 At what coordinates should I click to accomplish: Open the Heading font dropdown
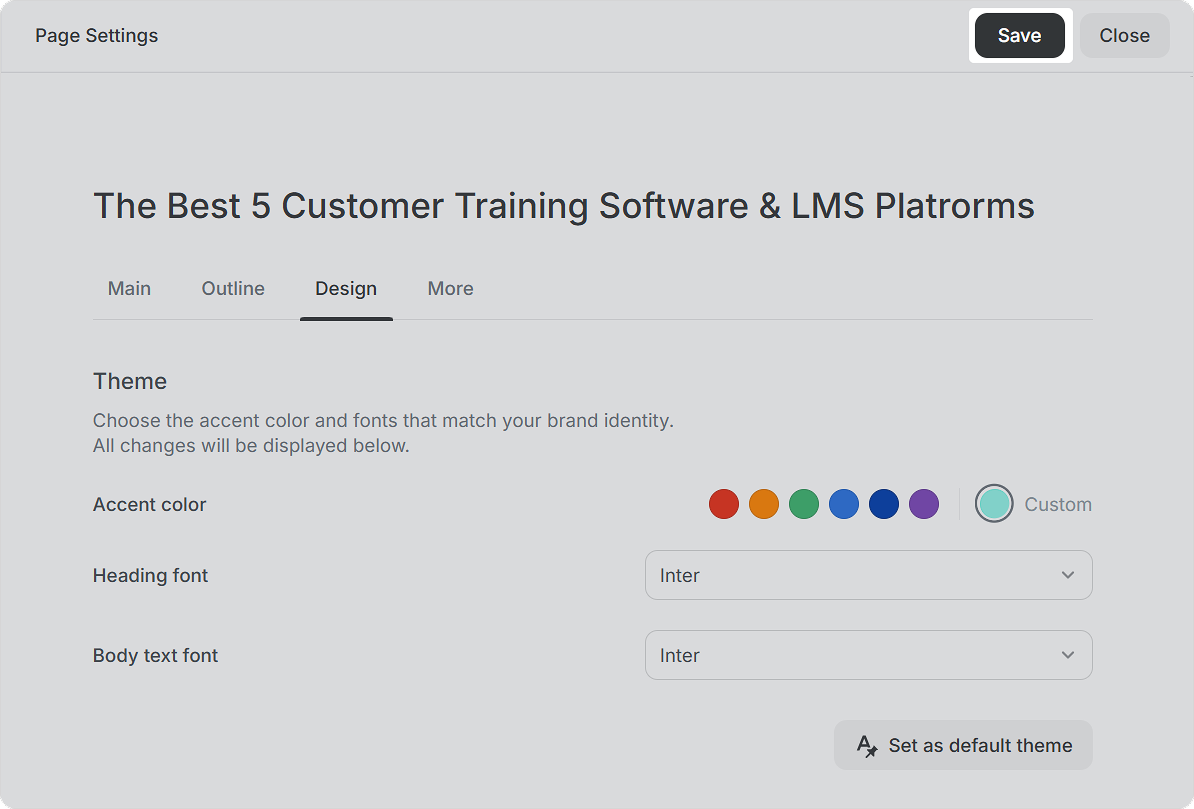point(869,575)
